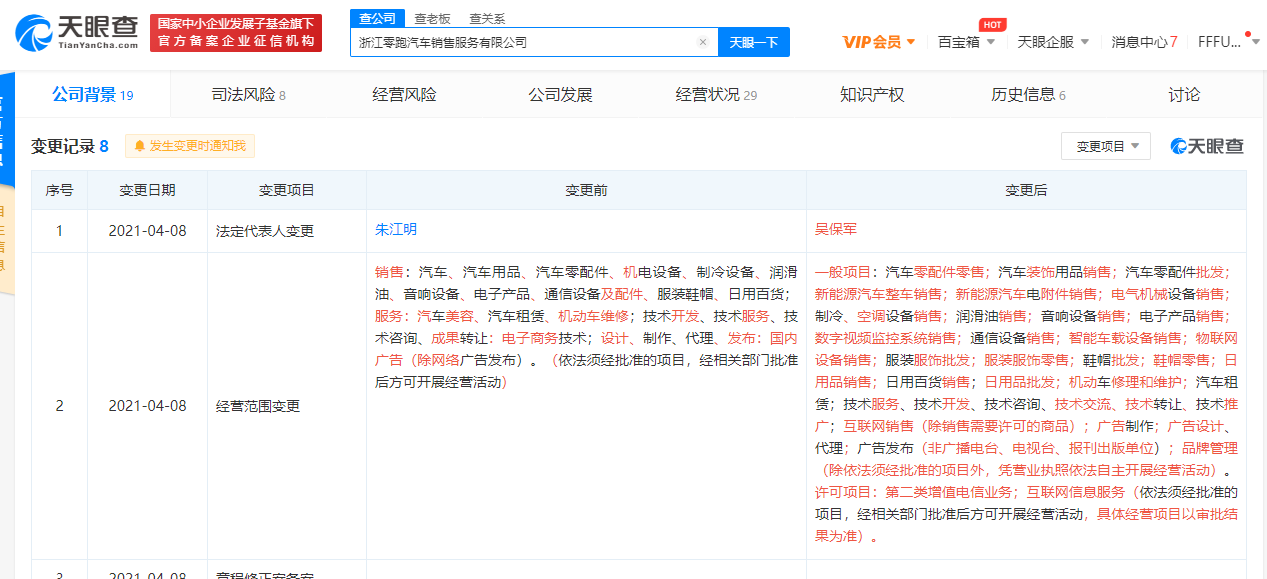Screen dimensions: 1267x579
Task: Switch to the 查关系 search tab
Action: (x=487, y=18)
